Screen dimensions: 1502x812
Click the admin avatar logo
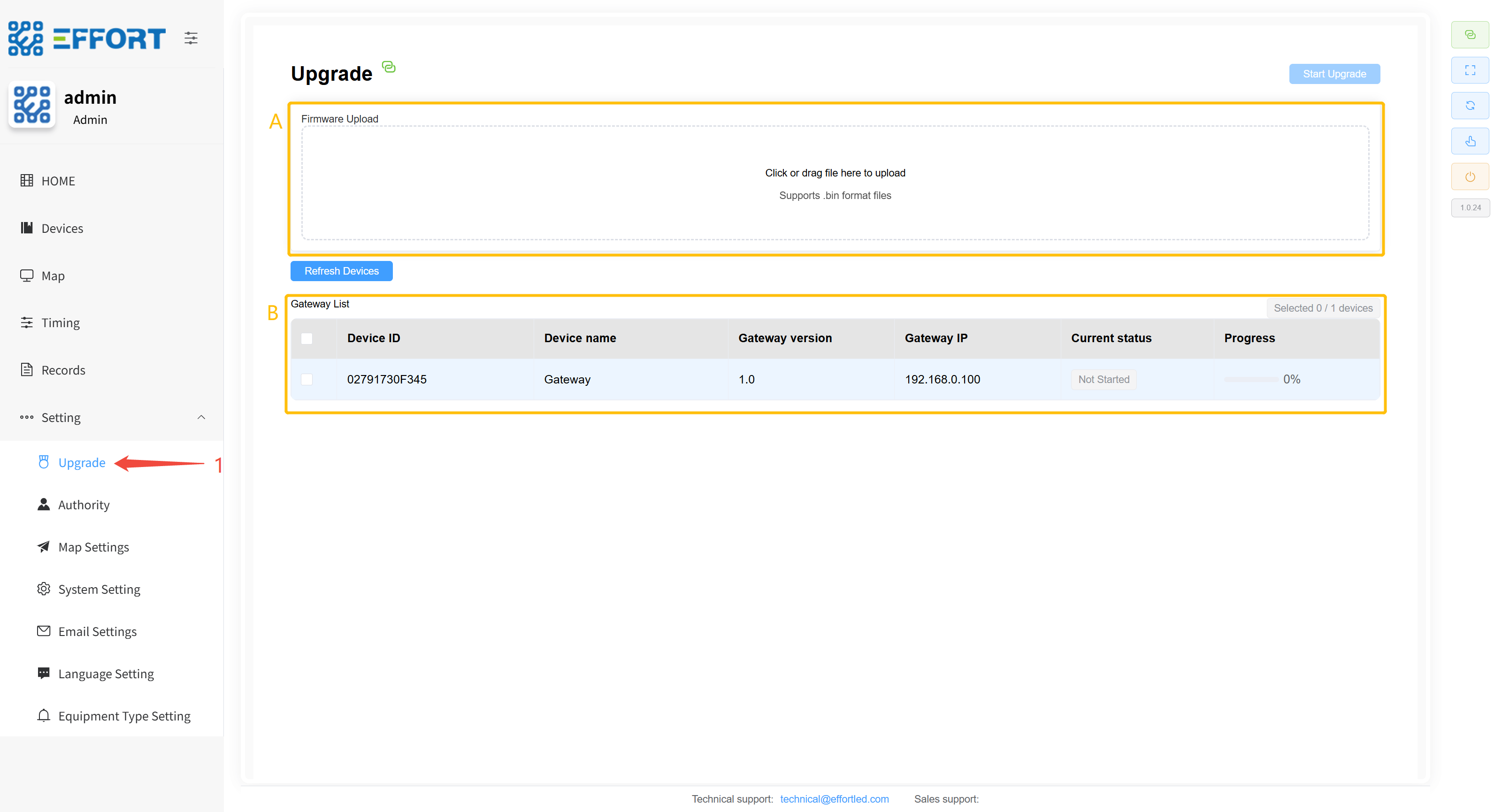tap(32, 105)
